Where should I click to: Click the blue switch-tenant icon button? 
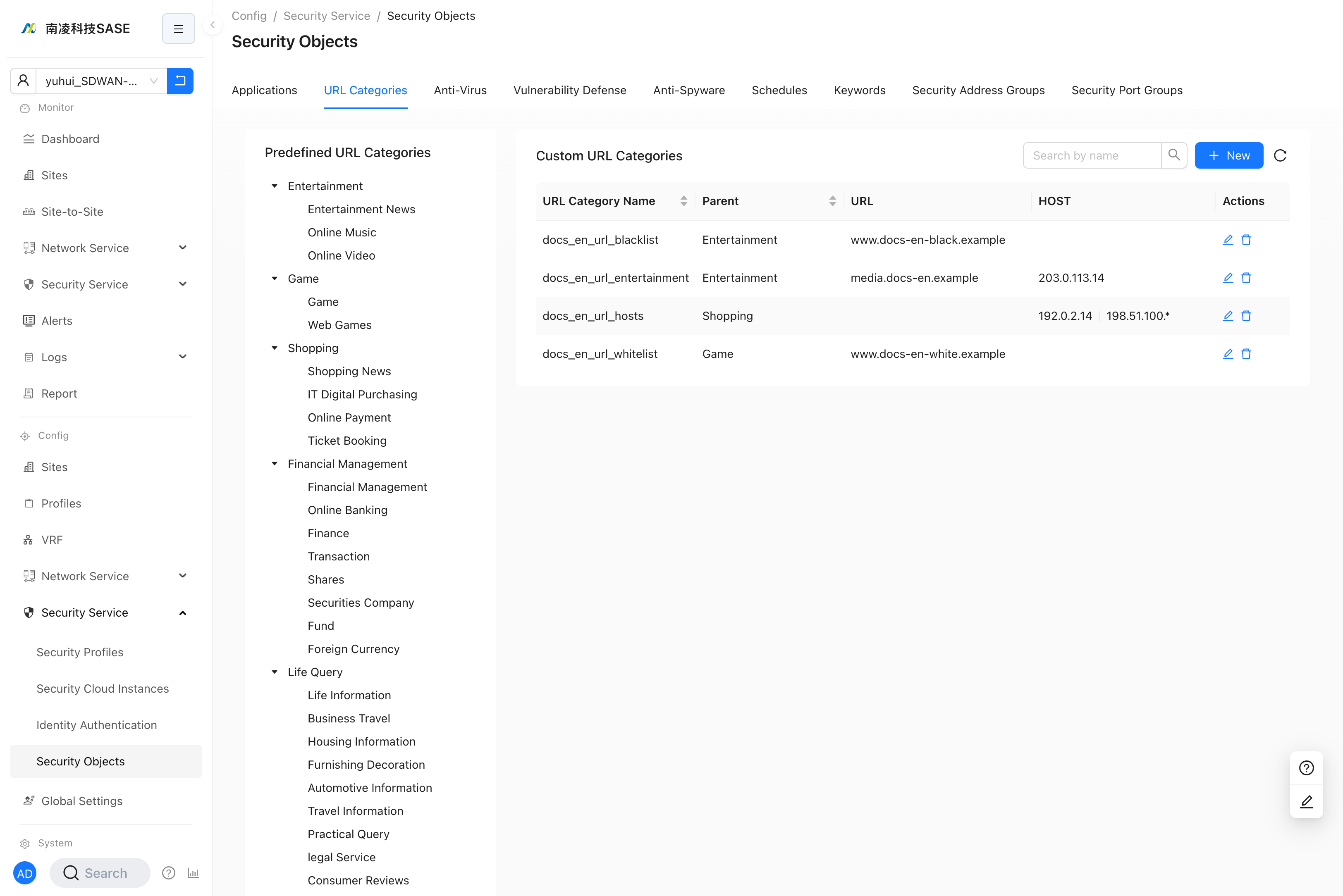[180, 81]
